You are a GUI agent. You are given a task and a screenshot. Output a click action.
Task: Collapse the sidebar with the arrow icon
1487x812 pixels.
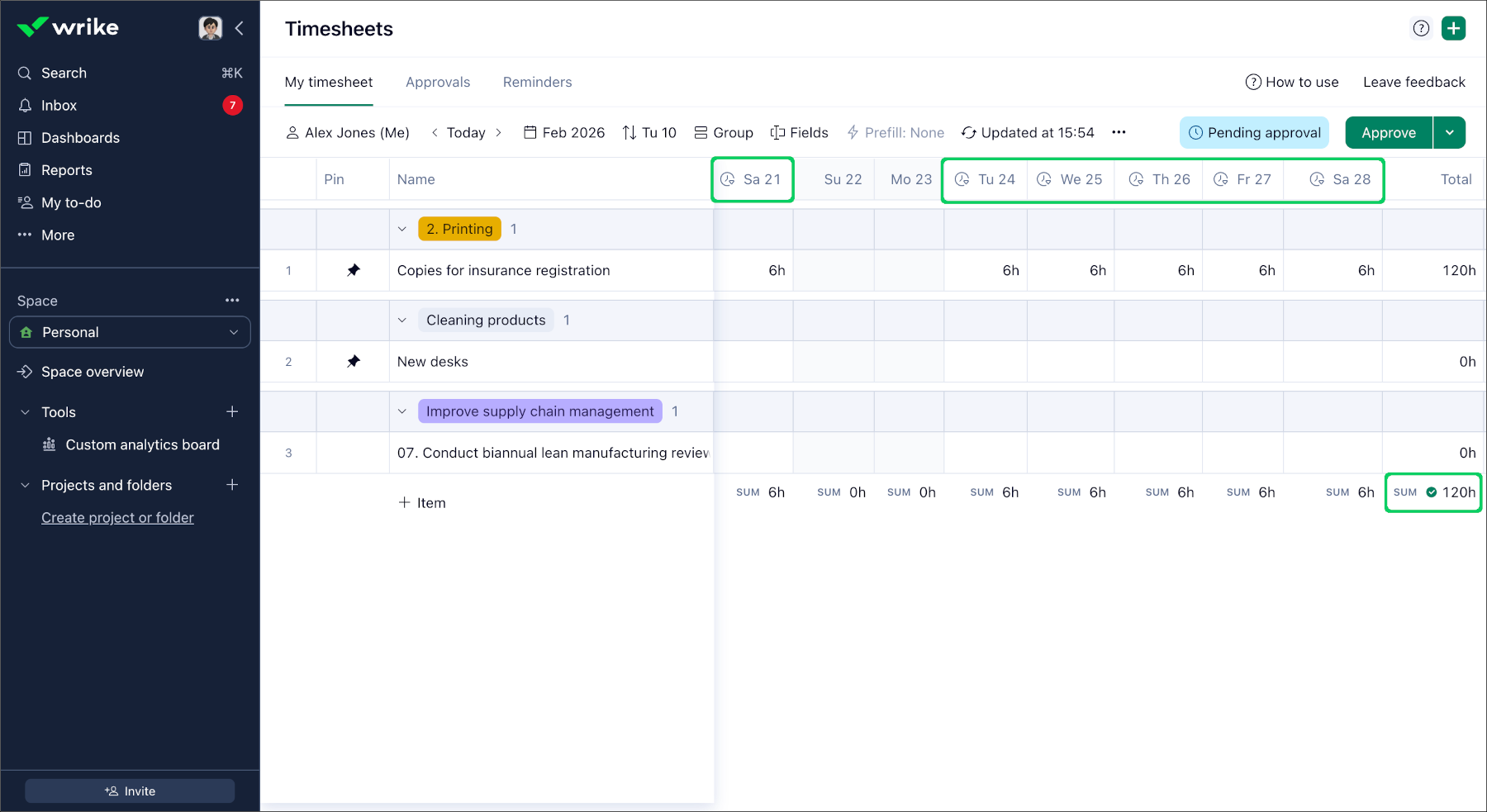click(x=240, y=28)
